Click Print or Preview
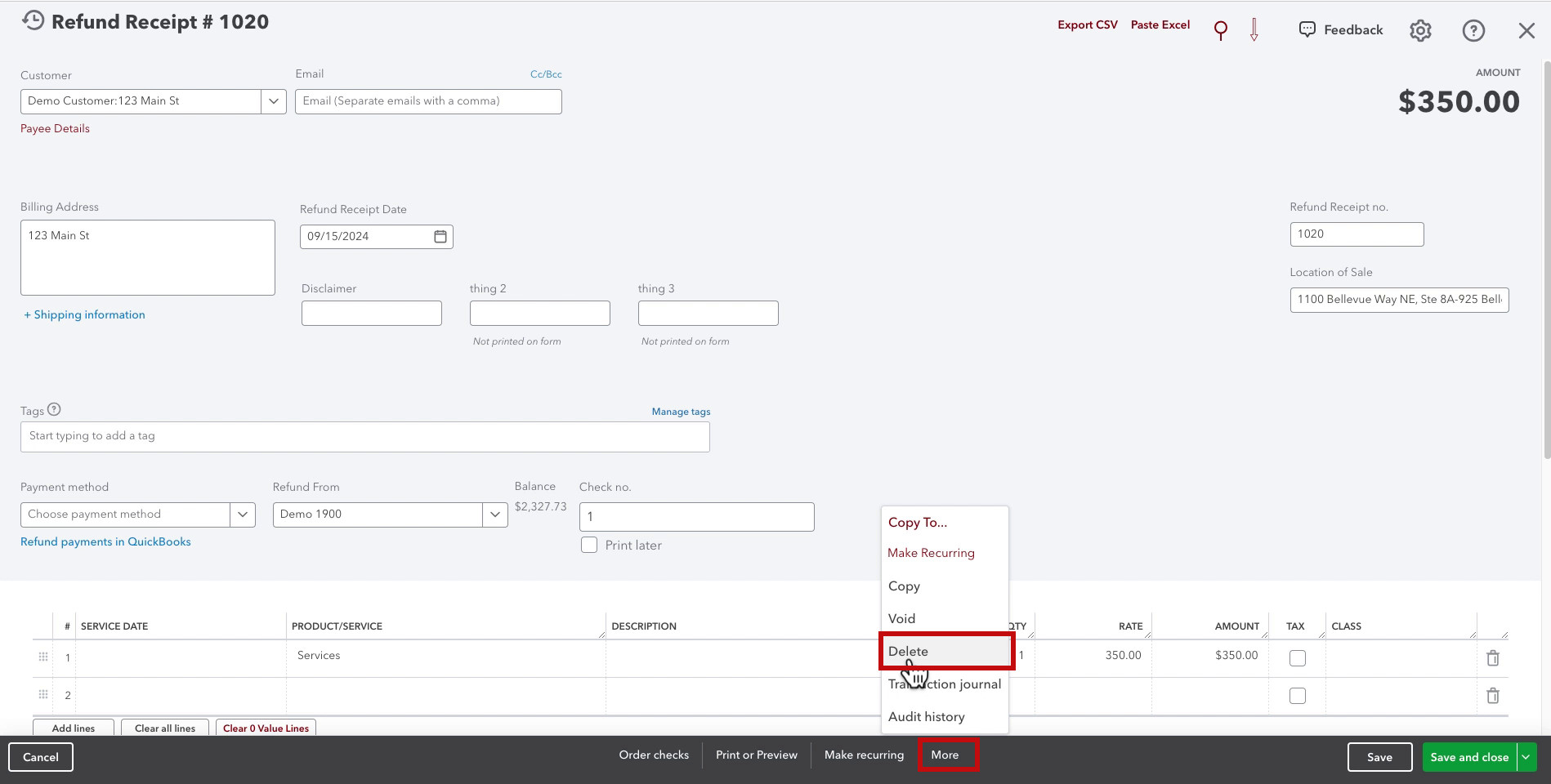Image resolution: width=1551 pixels, height=784 pixels. [757, 755]
